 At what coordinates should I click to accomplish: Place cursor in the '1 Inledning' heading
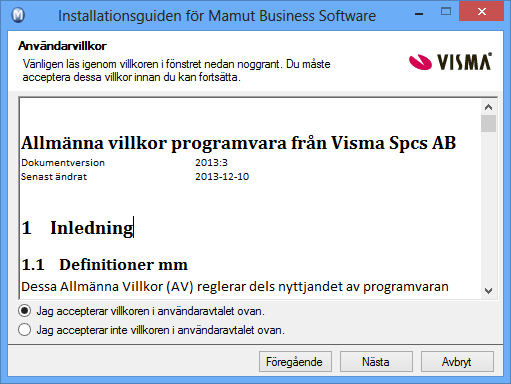click(x=77, y=228)
